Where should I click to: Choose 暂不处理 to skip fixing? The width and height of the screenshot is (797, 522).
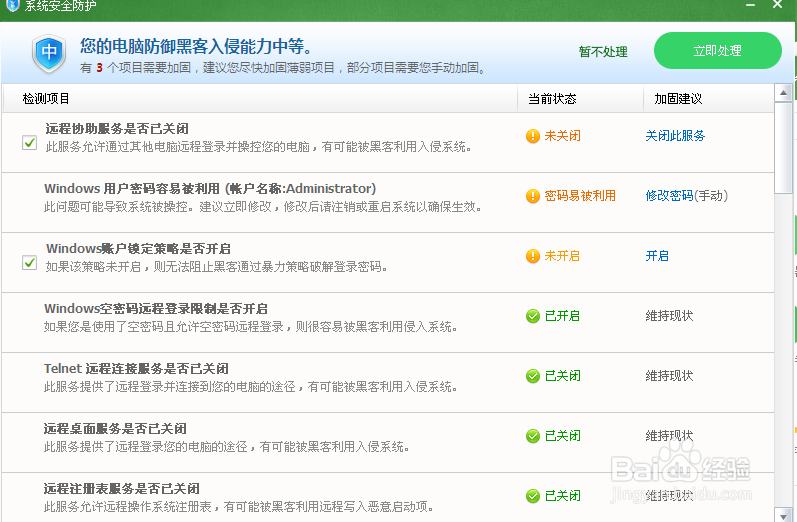click(603, 52)
